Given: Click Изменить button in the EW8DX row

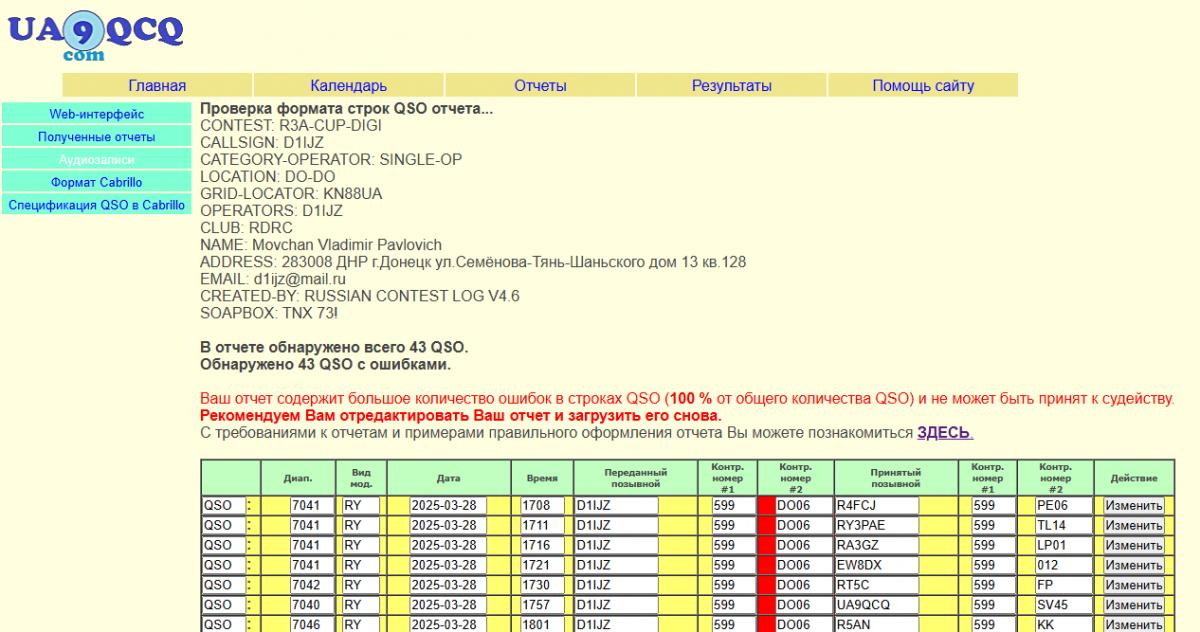Looking at the screenshot, I should 1133,566.
